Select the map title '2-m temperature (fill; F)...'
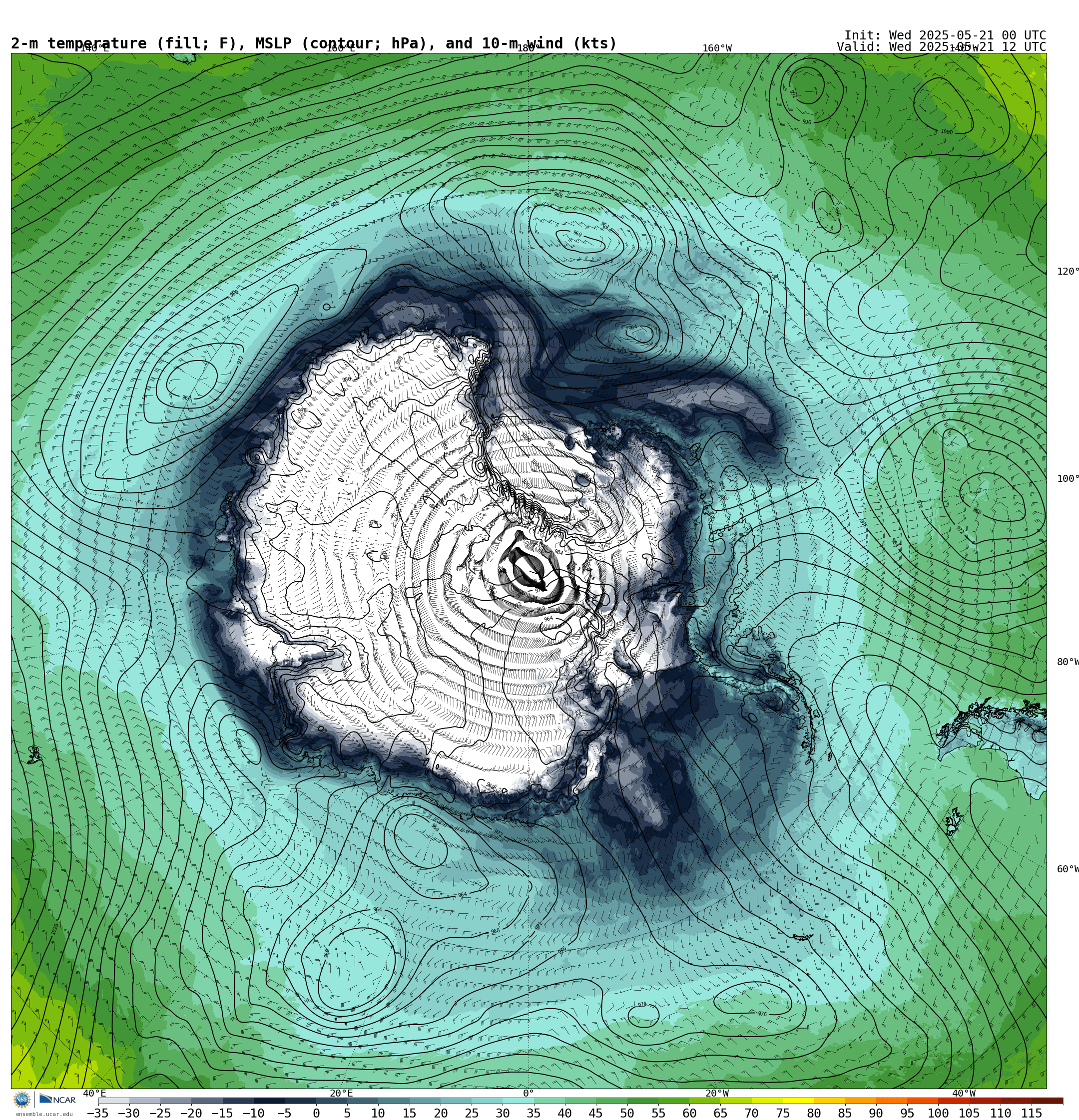 point(314,43)
